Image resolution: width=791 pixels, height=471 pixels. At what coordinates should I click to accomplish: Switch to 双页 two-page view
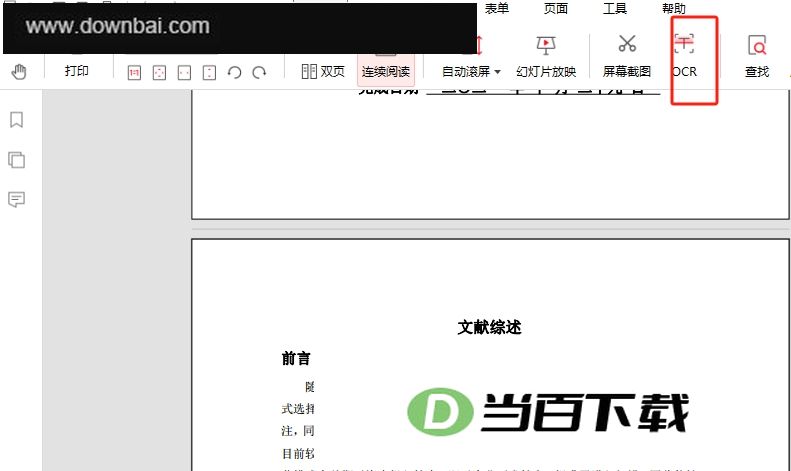(x=323, y=72)
